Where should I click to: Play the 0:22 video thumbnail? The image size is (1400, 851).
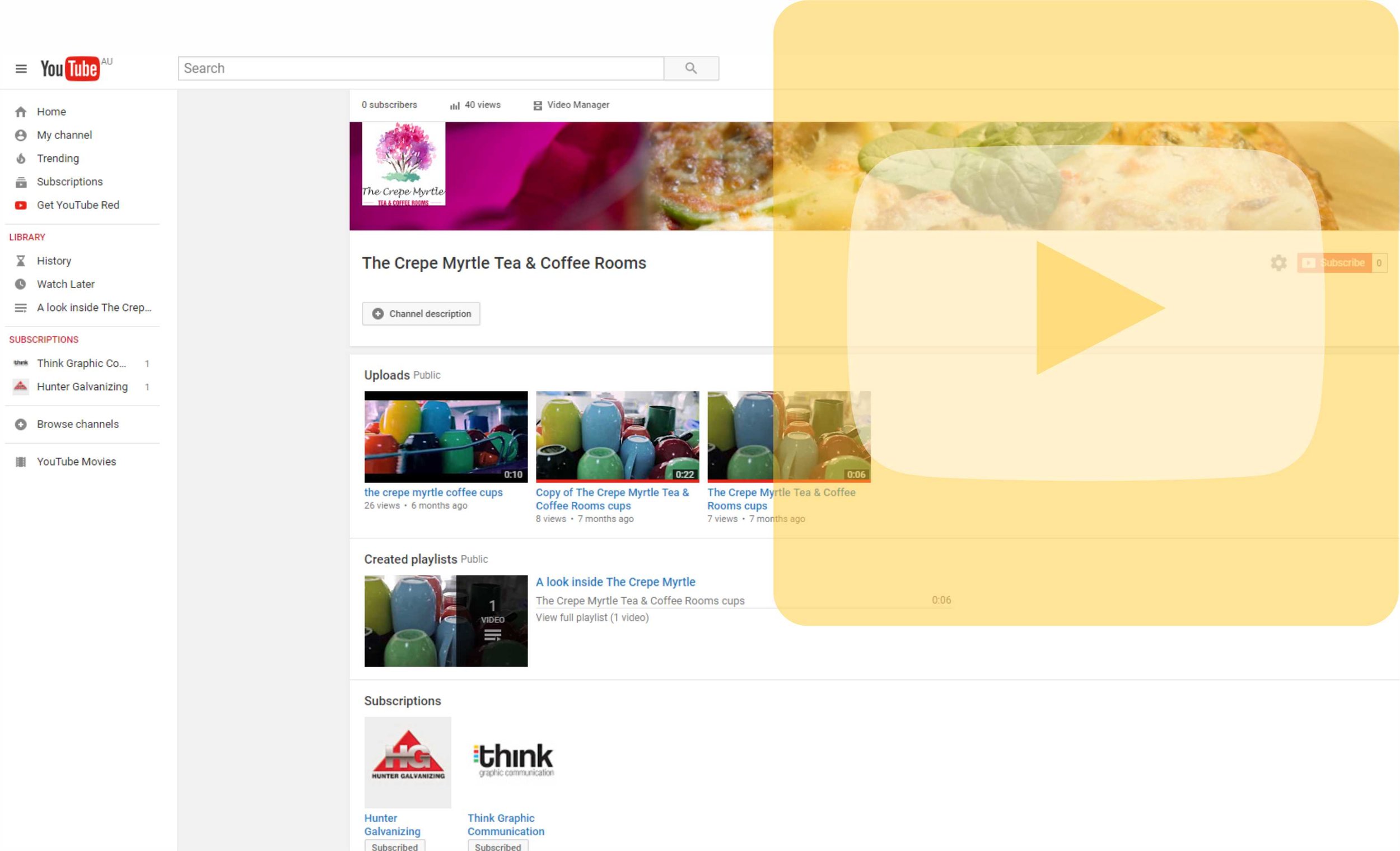pos(618,436)
